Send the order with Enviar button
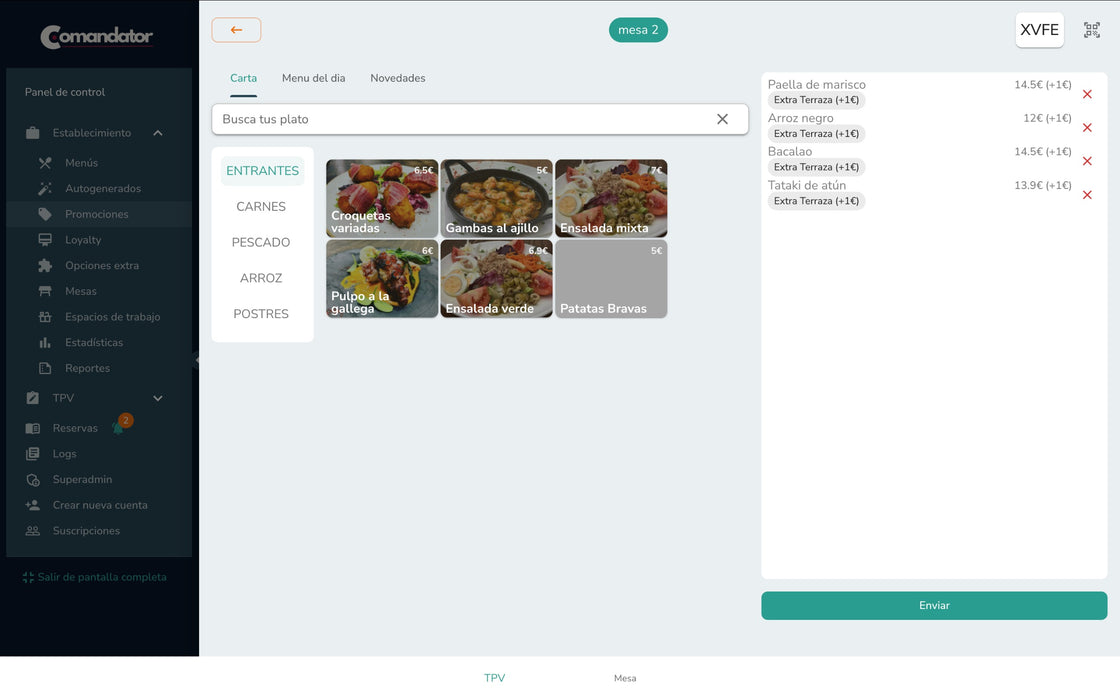 (934, 606)
